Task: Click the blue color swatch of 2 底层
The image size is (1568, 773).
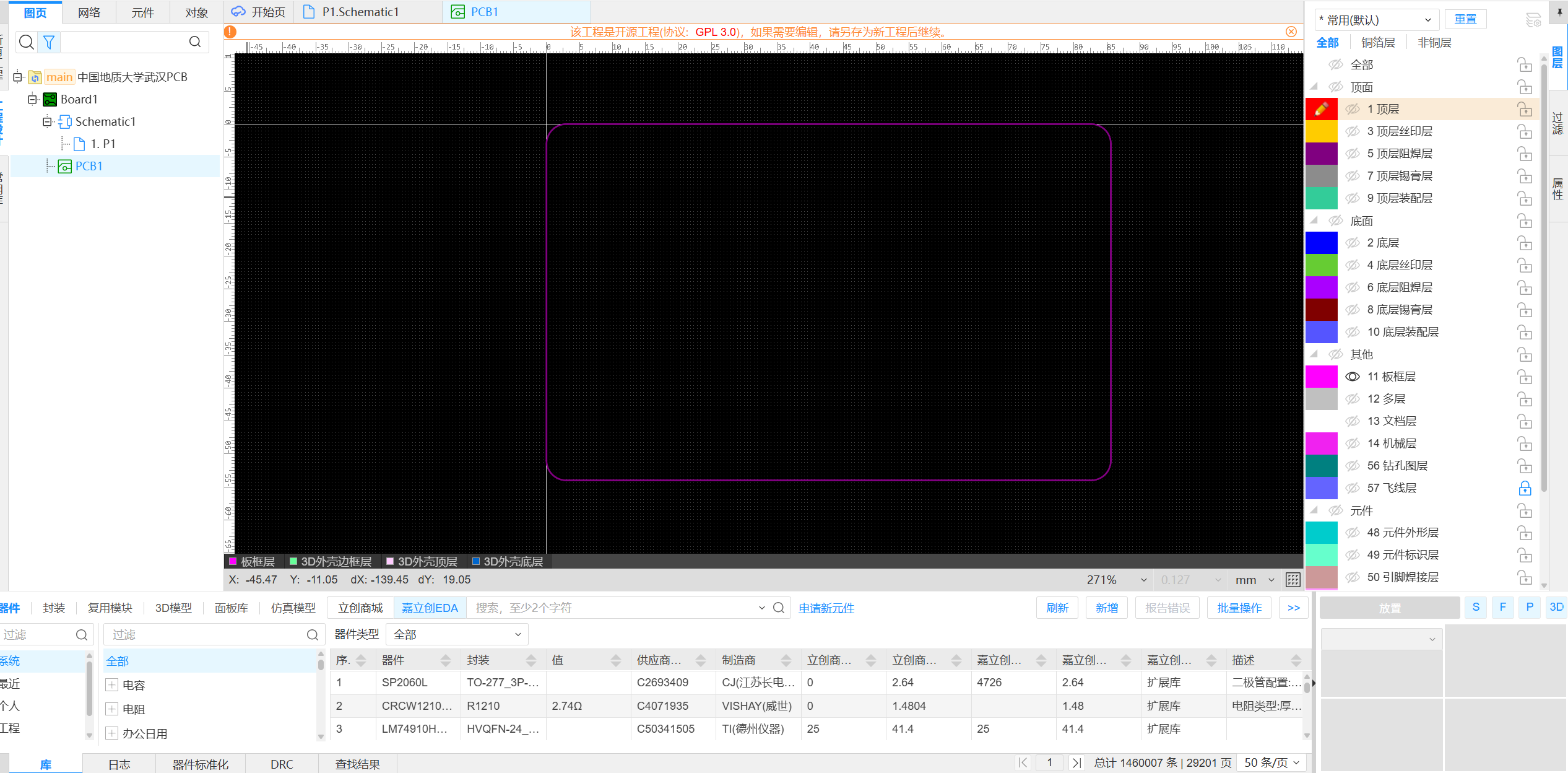Action: click(1321, 243)
